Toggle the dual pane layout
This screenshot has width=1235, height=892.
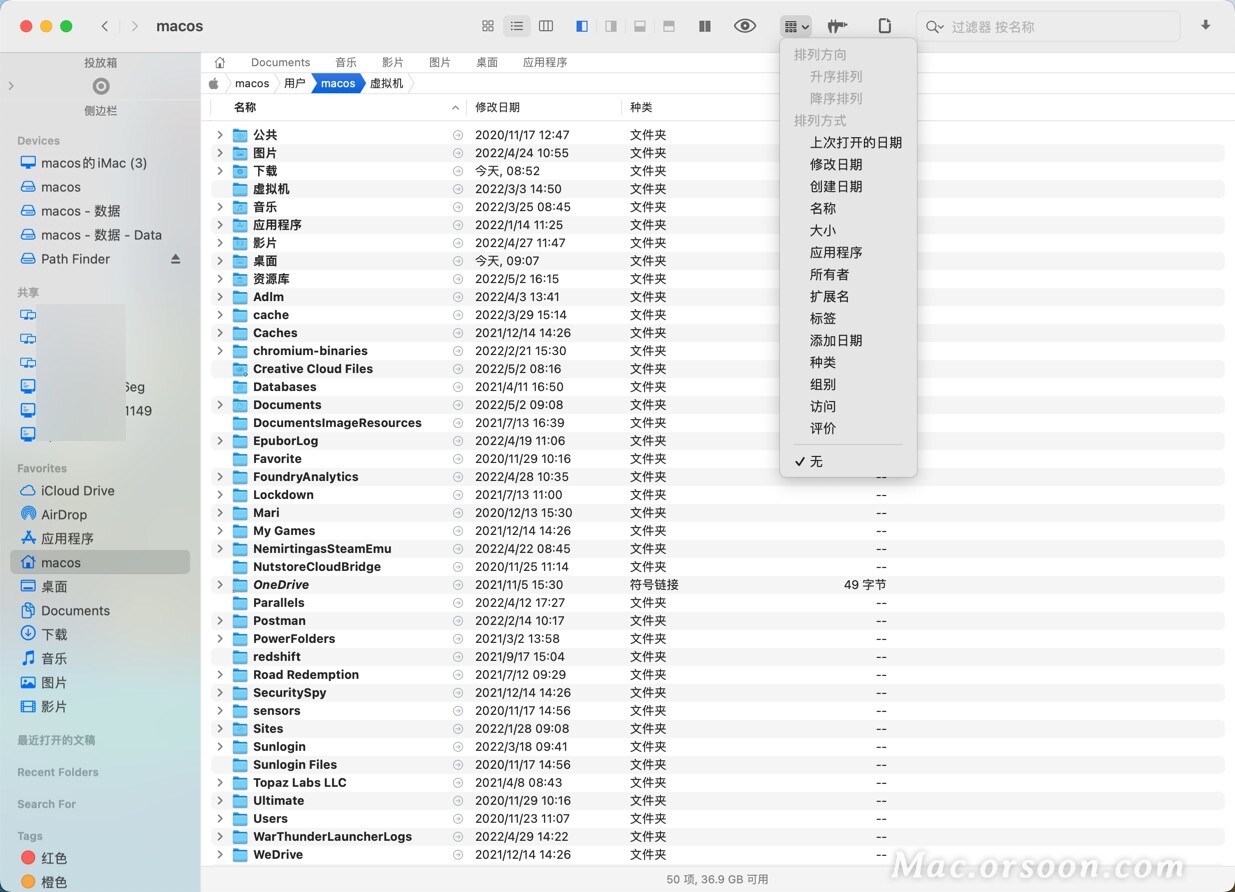pyautogui.click(x=705, y=26)
